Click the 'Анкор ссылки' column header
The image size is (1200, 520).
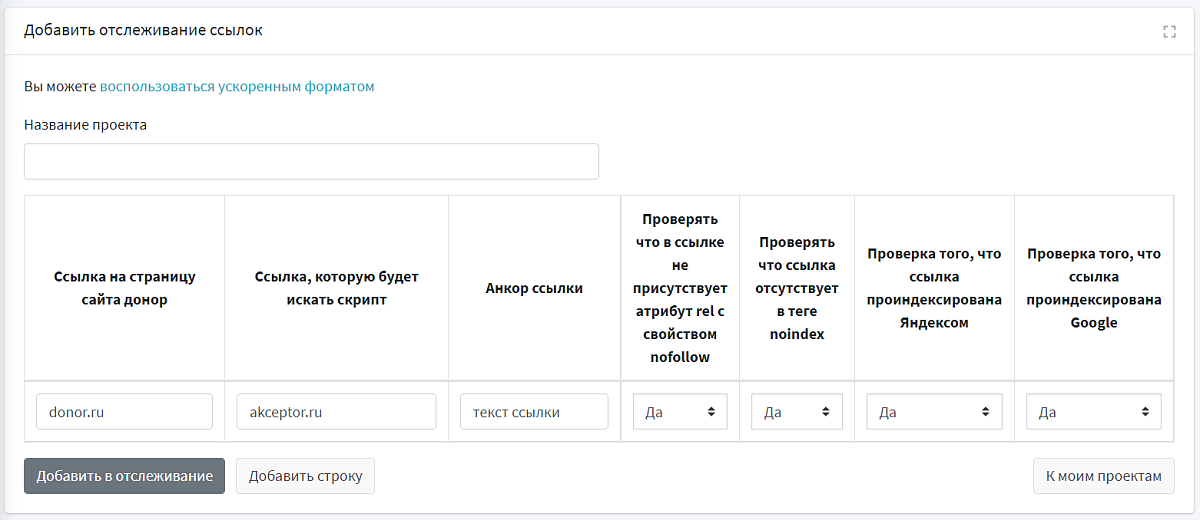point(534,288)
